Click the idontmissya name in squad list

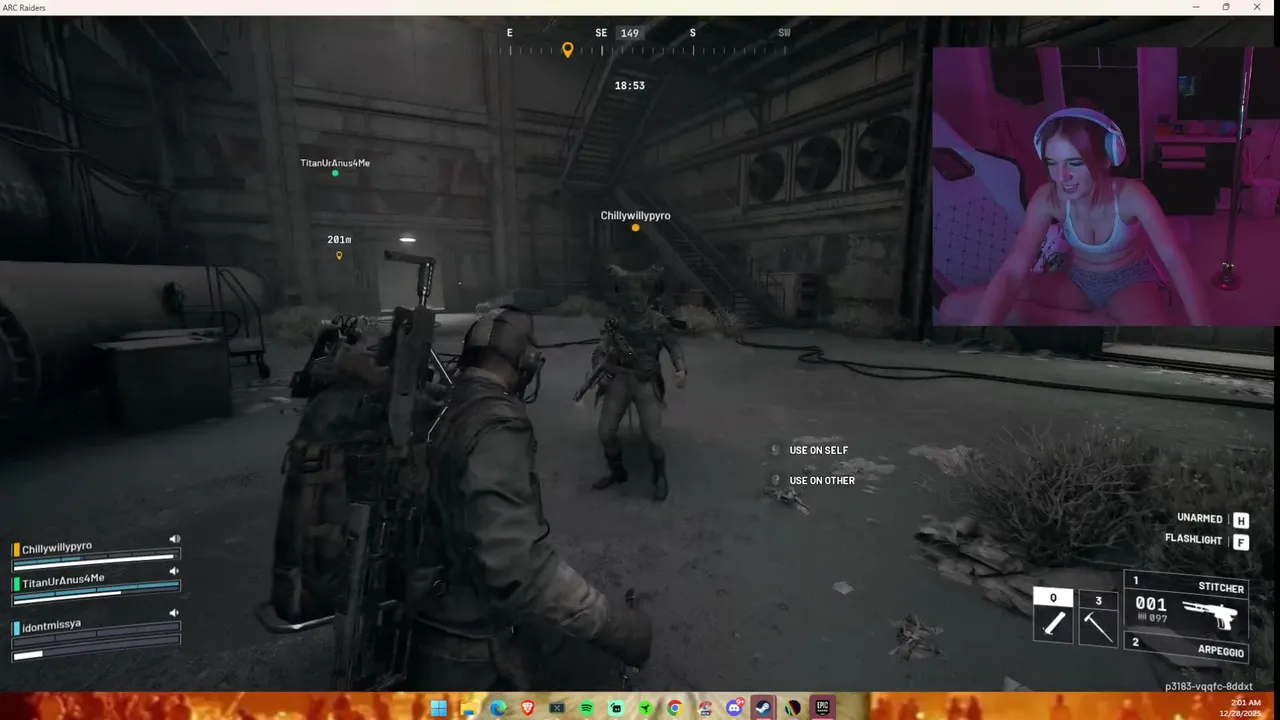coord(51,625)
